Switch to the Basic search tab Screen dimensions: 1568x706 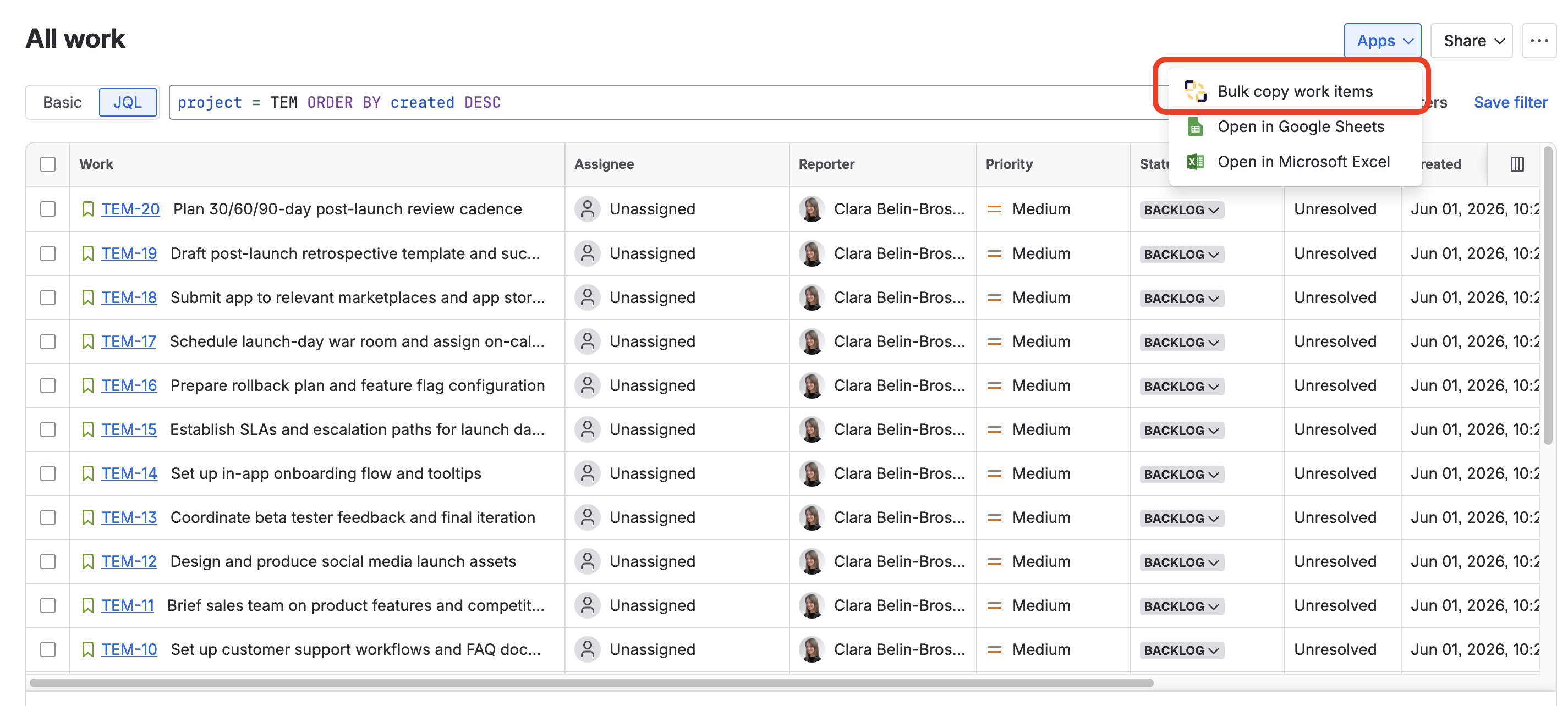[62, 102]
